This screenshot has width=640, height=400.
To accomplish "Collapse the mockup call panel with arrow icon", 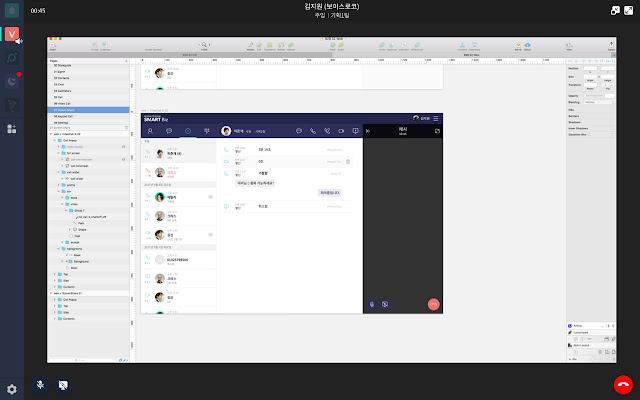I will point(368,131).
